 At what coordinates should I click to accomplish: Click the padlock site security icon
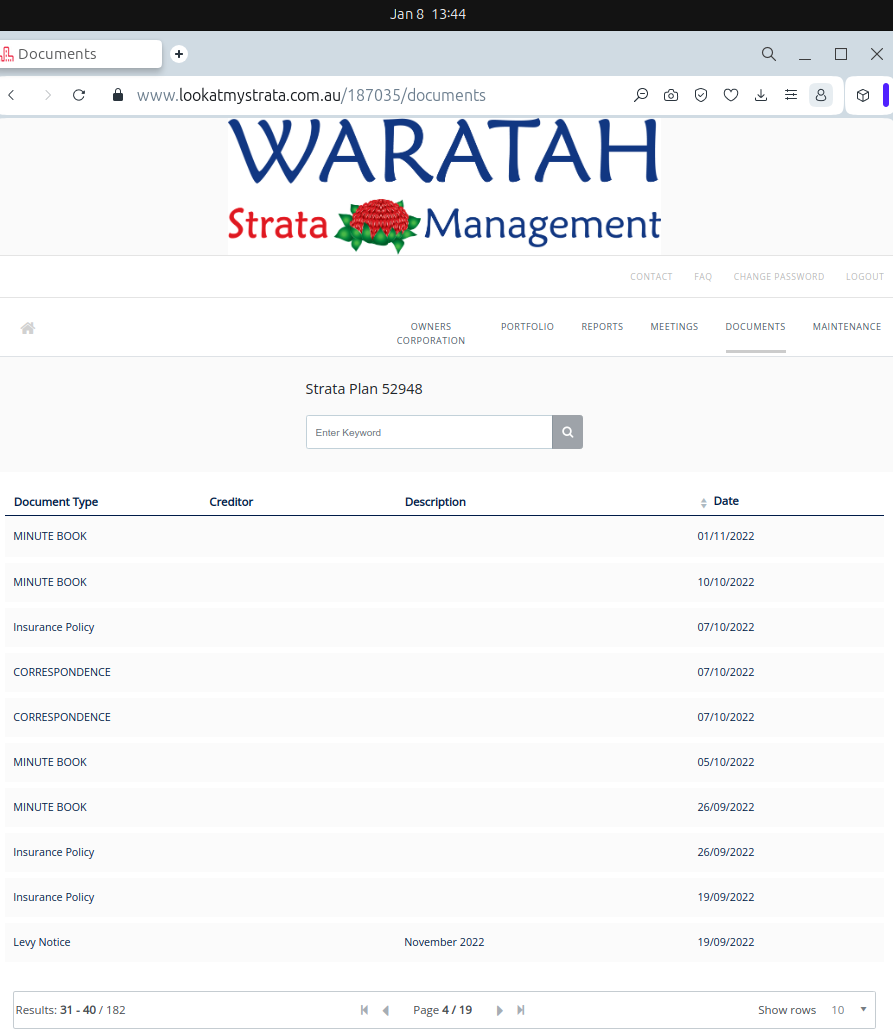pyautogui.click(x=118, y=95)
